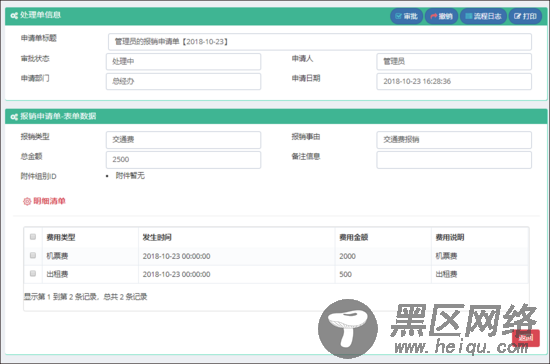Click the 申请人 field showing 管理员
550x364 pixels.
pos(454,62)
